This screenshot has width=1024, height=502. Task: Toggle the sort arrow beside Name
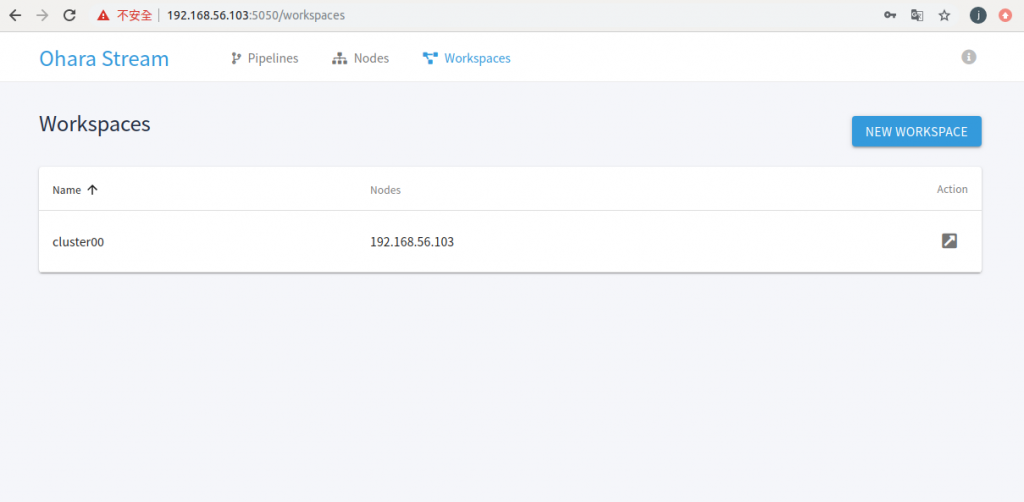click(92, 189)
